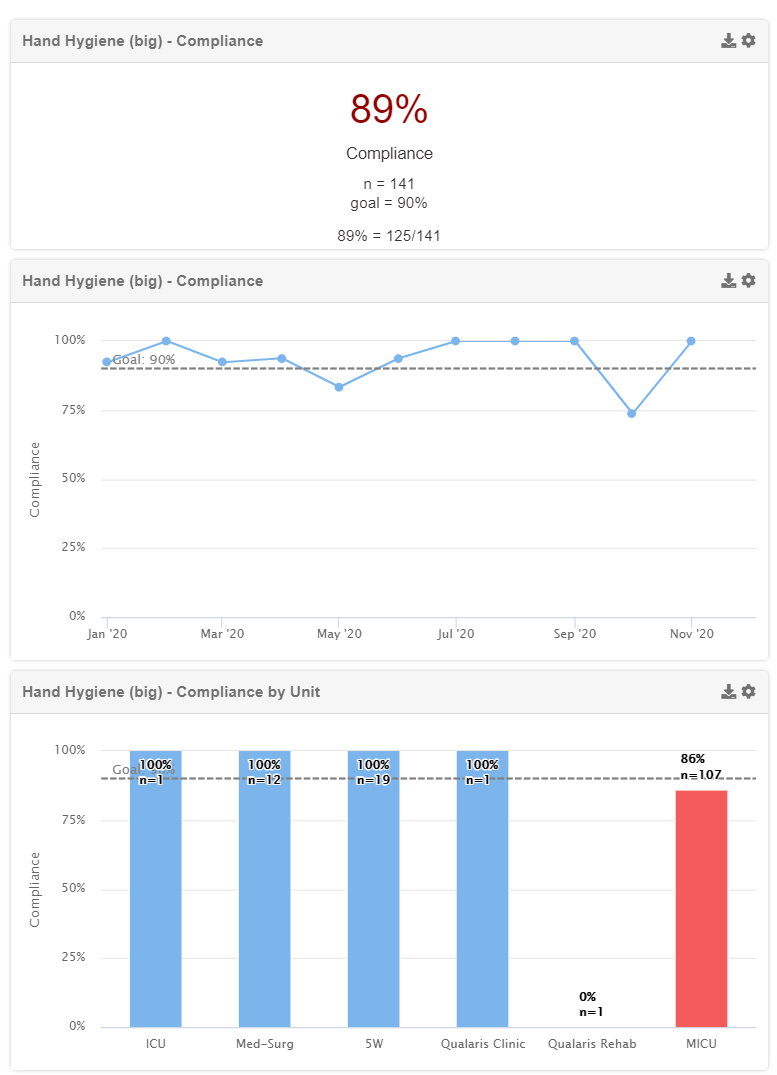Click the May data point on line chart

tap(339, 387)
